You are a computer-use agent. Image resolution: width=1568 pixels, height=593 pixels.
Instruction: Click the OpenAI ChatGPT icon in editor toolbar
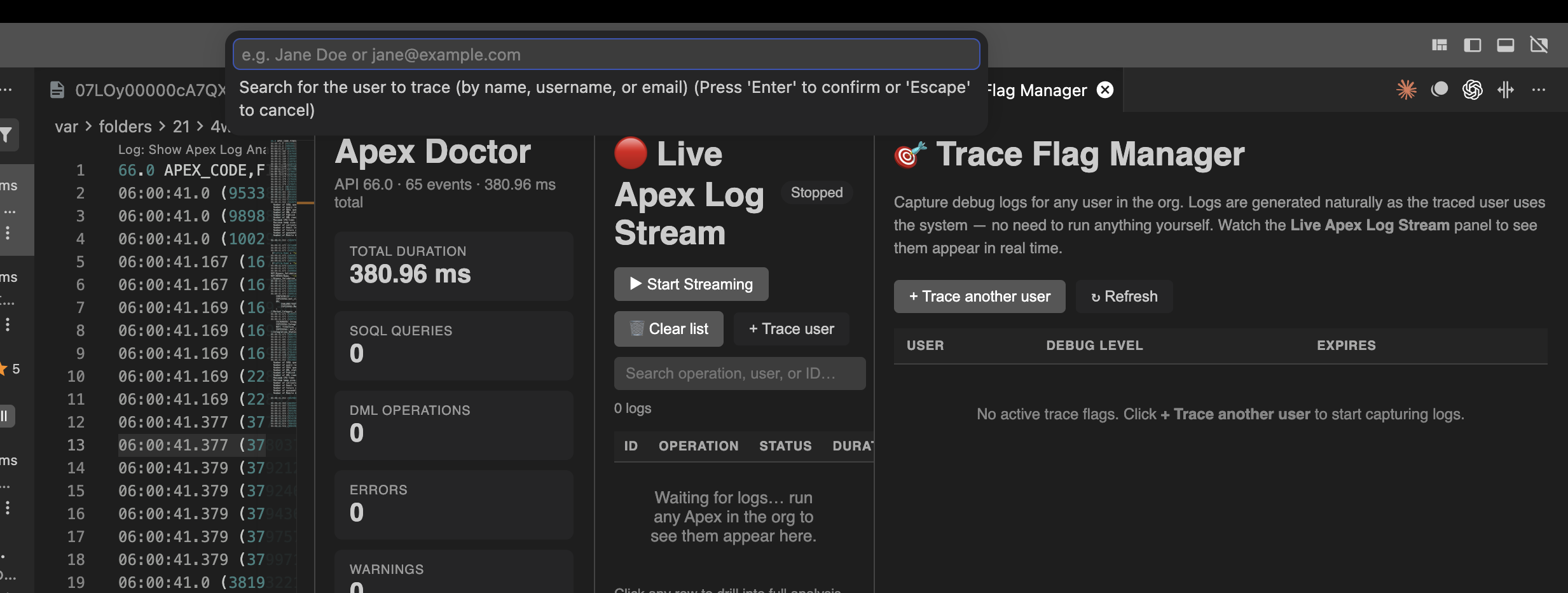click(x=1472, y=90)
